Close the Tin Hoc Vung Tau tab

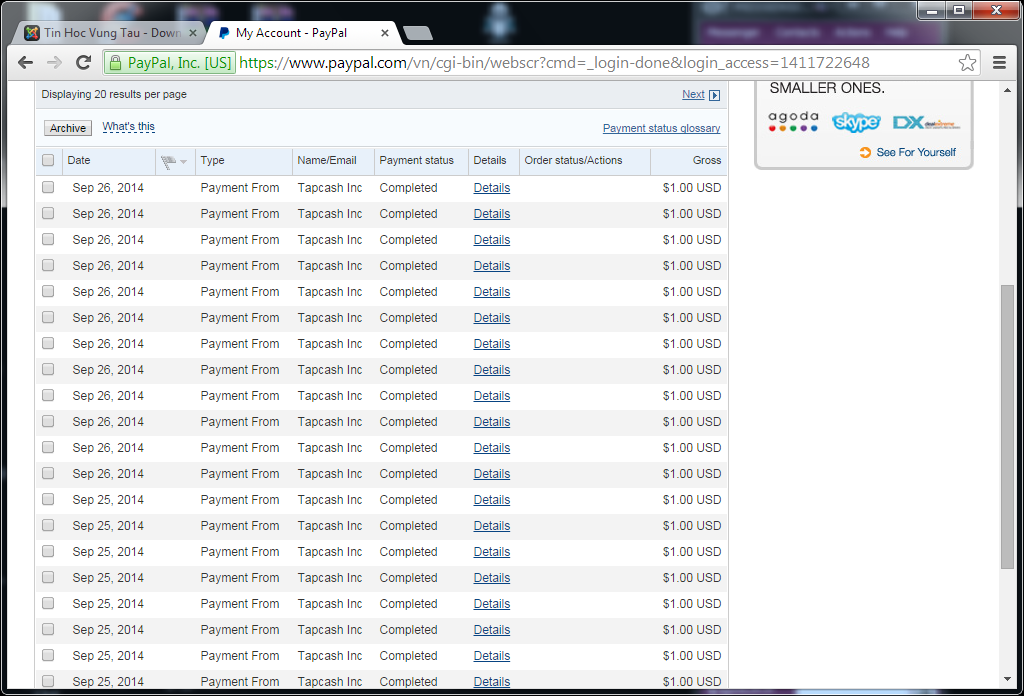193,33
